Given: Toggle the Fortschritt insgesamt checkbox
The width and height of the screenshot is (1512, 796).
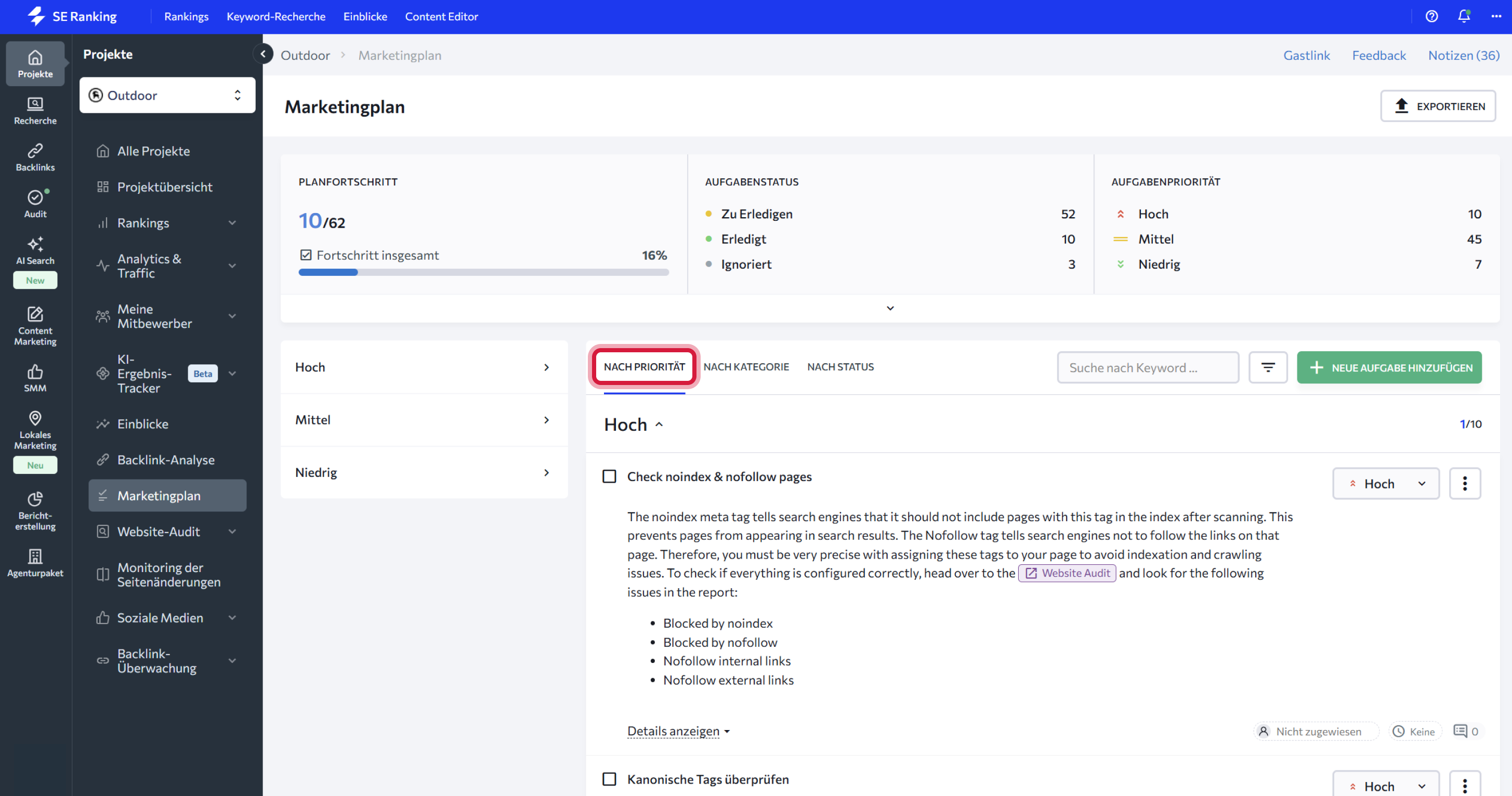Looking at the screenshot, I should 306,255.
